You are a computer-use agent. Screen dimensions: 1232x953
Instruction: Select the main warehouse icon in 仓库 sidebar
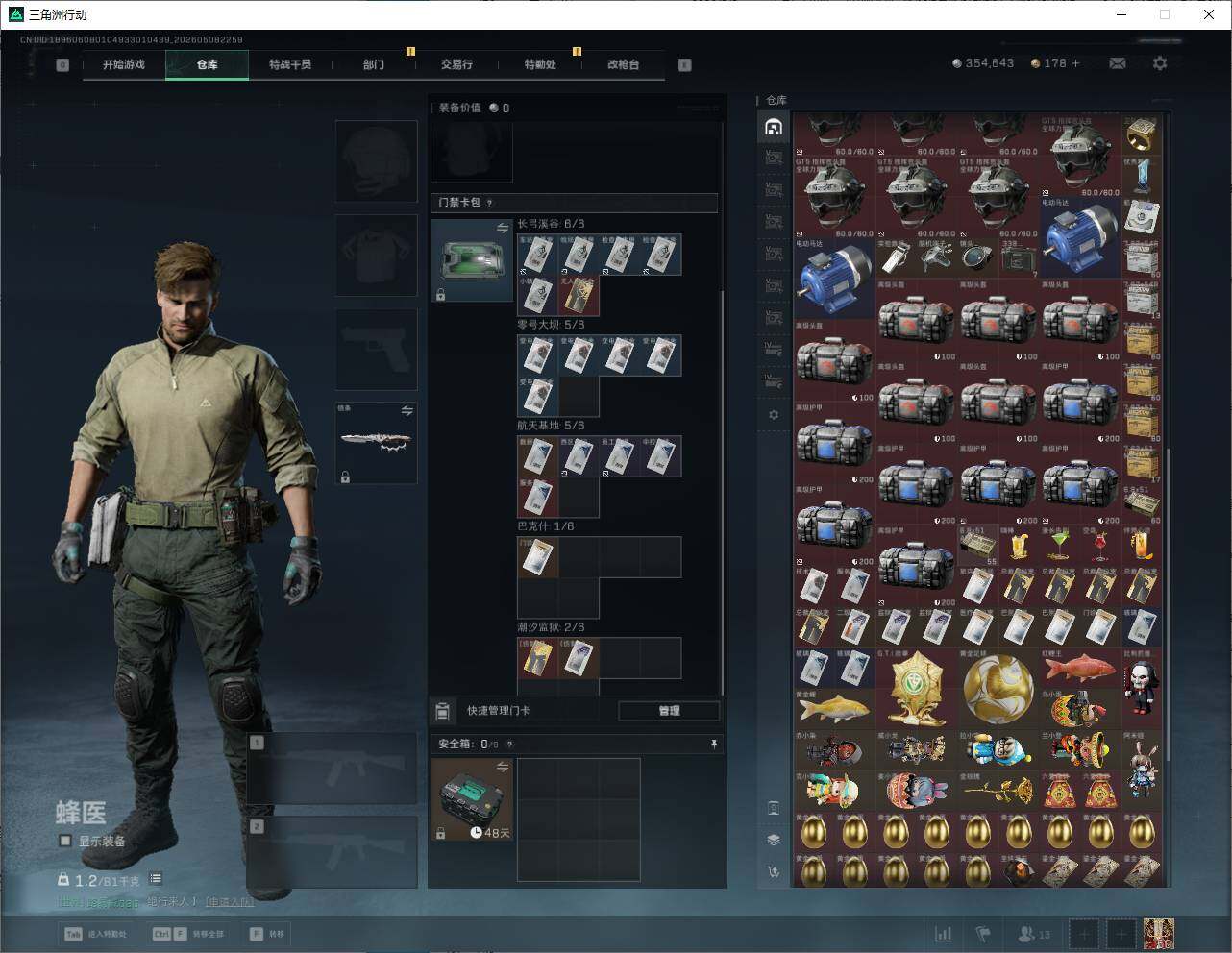click(x=774, y=127)
